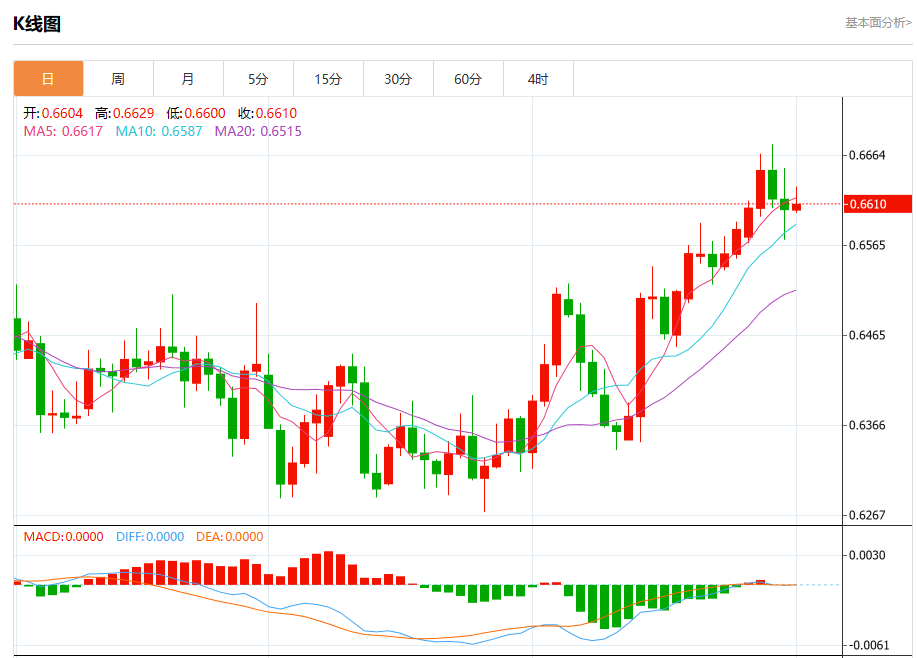This screenshot has height=658, width=917.
Task: Click the DIFF:0.0000 indicator label
Action: (150, 536)
